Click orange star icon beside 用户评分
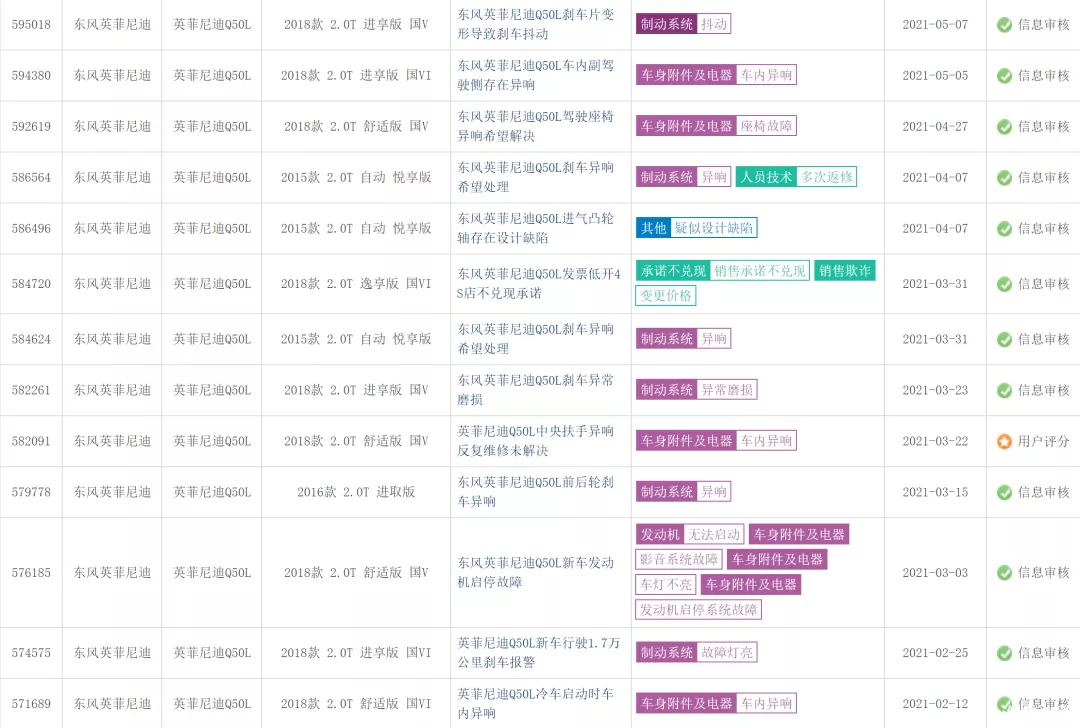 [1004, 441]
